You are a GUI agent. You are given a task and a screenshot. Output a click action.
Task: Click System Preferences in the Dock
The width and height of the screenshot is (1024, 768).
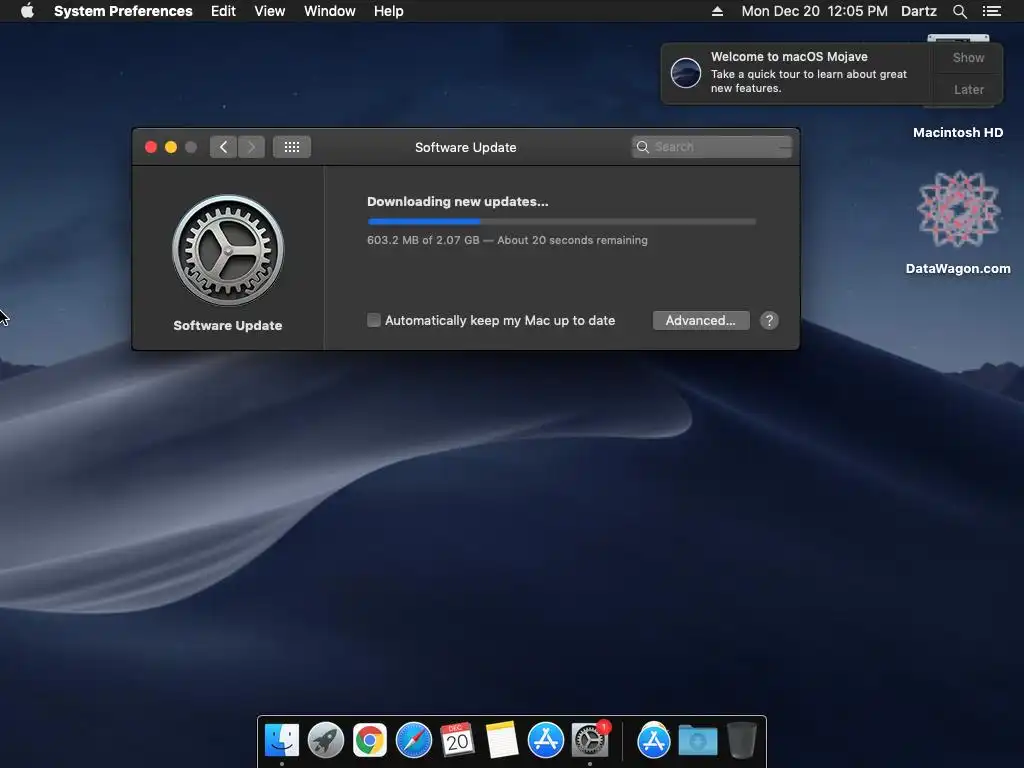point(590,741)
